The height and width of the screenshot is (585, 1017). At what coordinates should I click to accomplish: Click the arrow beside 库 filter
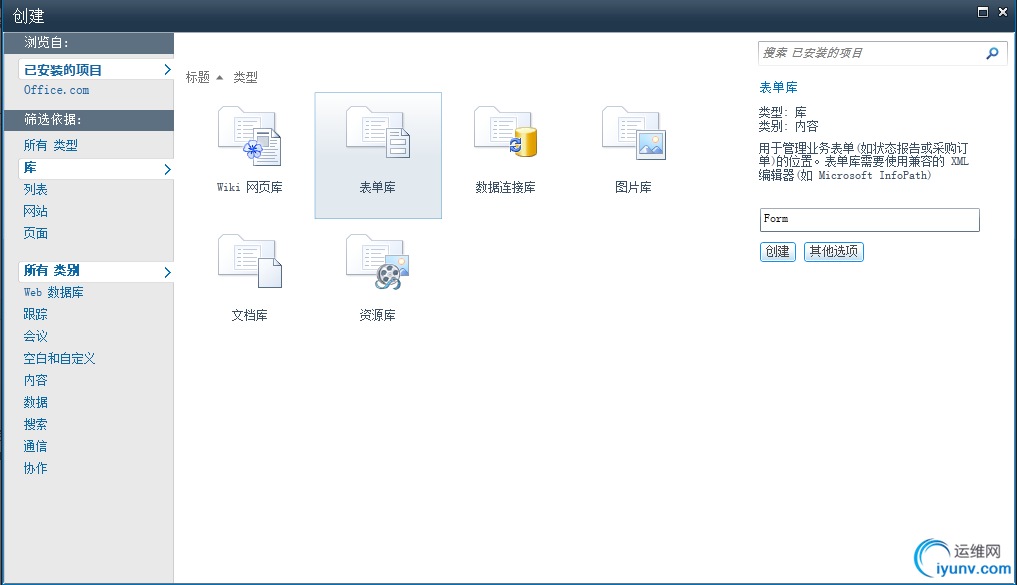(167, 169)
